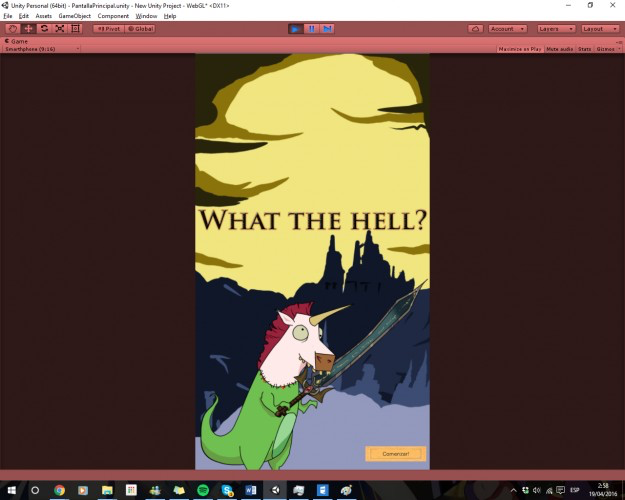Launch Chrome from the taskbar
Viewport: 625px width, 500px height.
[x=59, y=490]
